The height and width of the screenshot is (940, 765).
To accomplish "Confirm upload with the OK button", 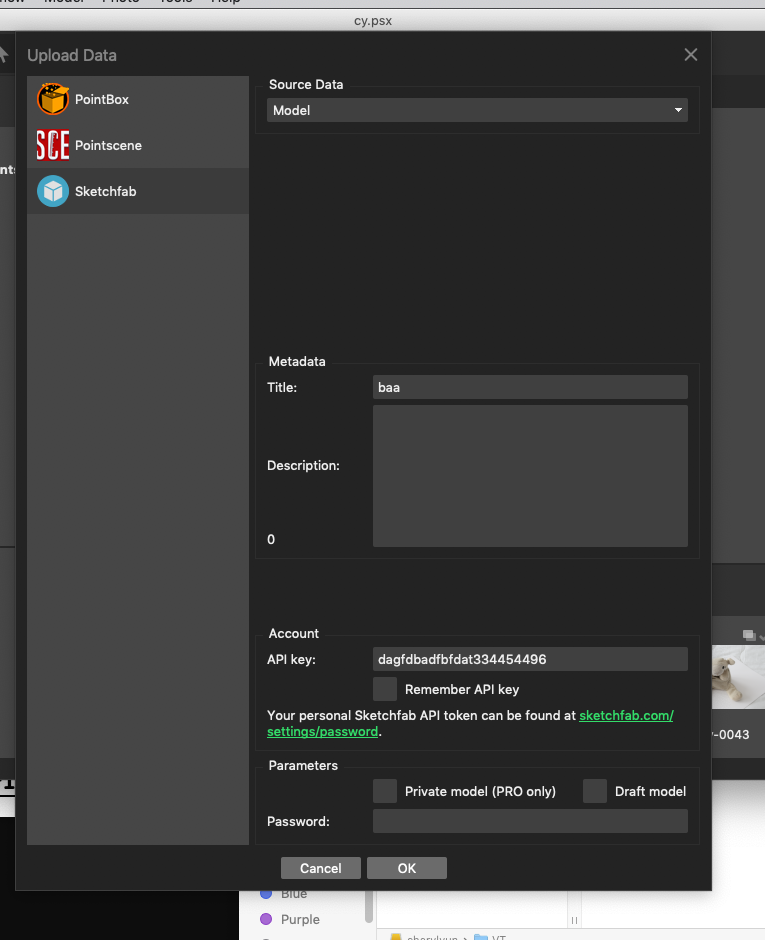I will (x=406, y=868).
